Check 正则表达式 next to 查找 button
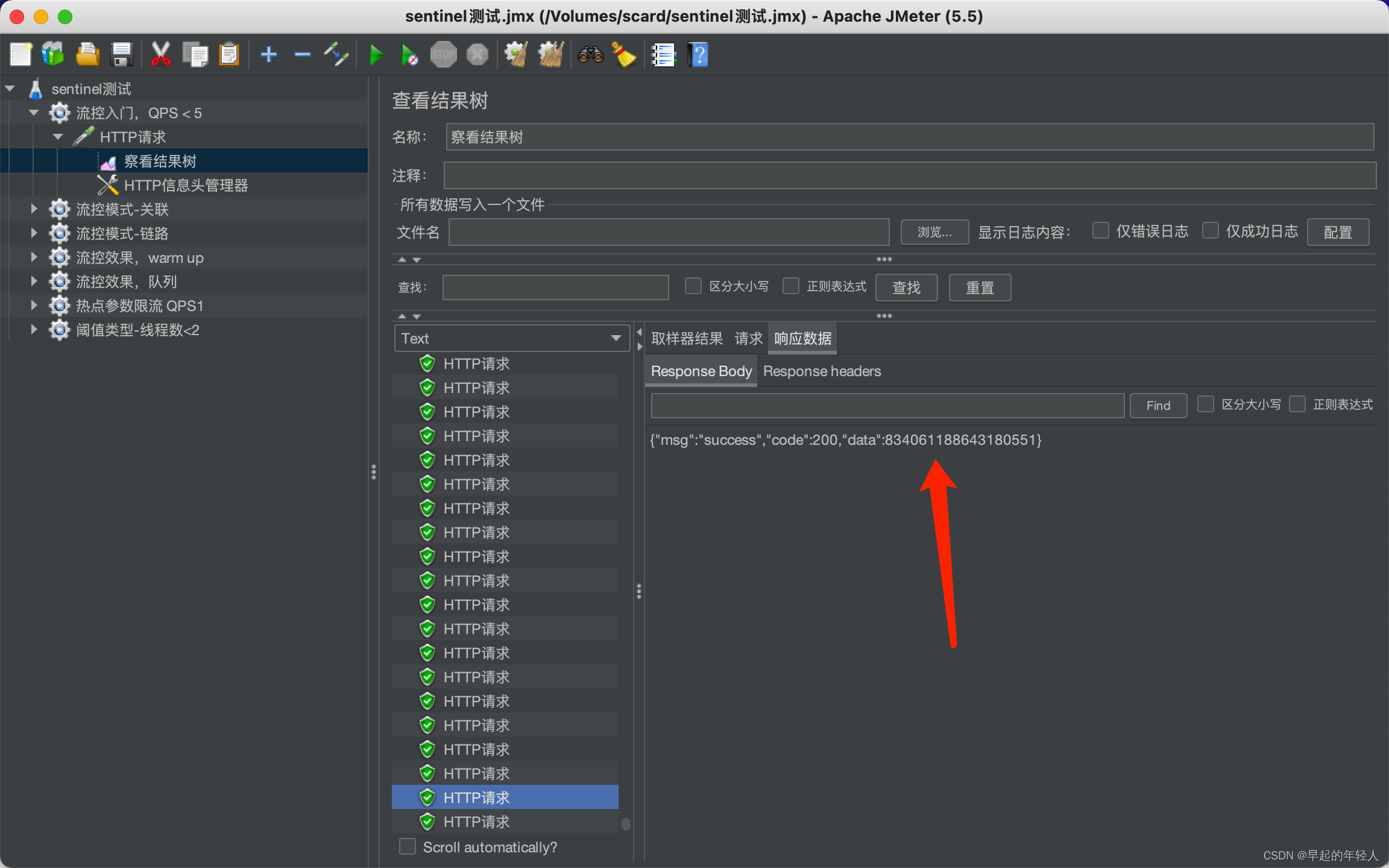The height and width of the screenshot is (868, 1389). (791, 286)
